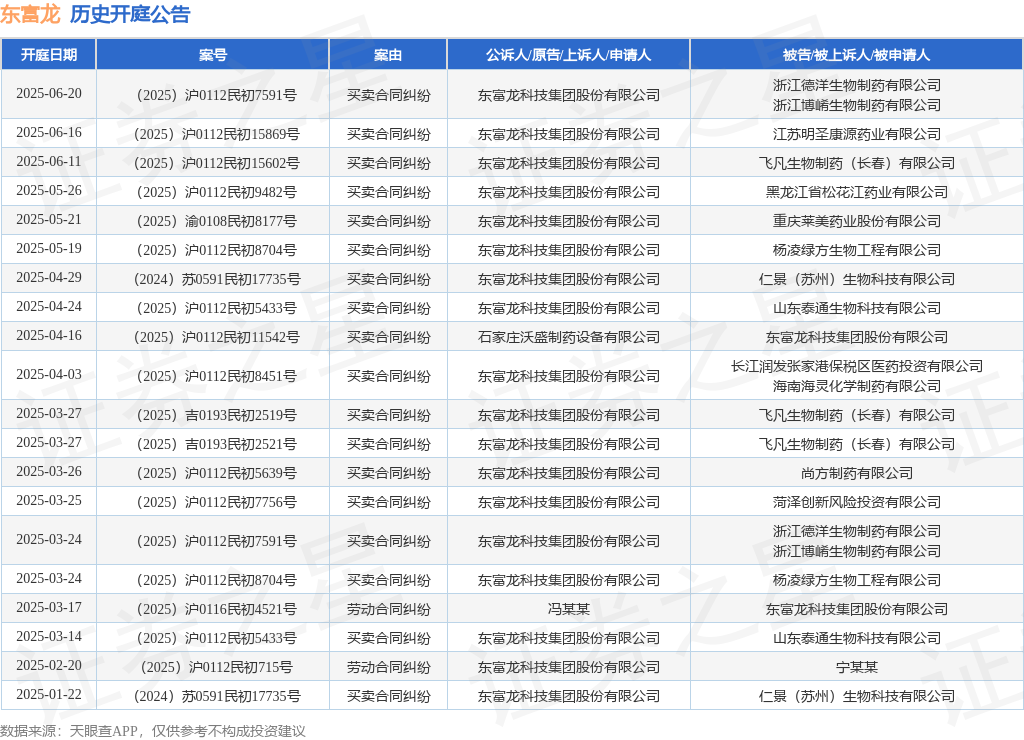This screenshot has width=1024, height=740.
Task: Click defendant 菏泽创新风险投资有限公司
Action: 857,502
